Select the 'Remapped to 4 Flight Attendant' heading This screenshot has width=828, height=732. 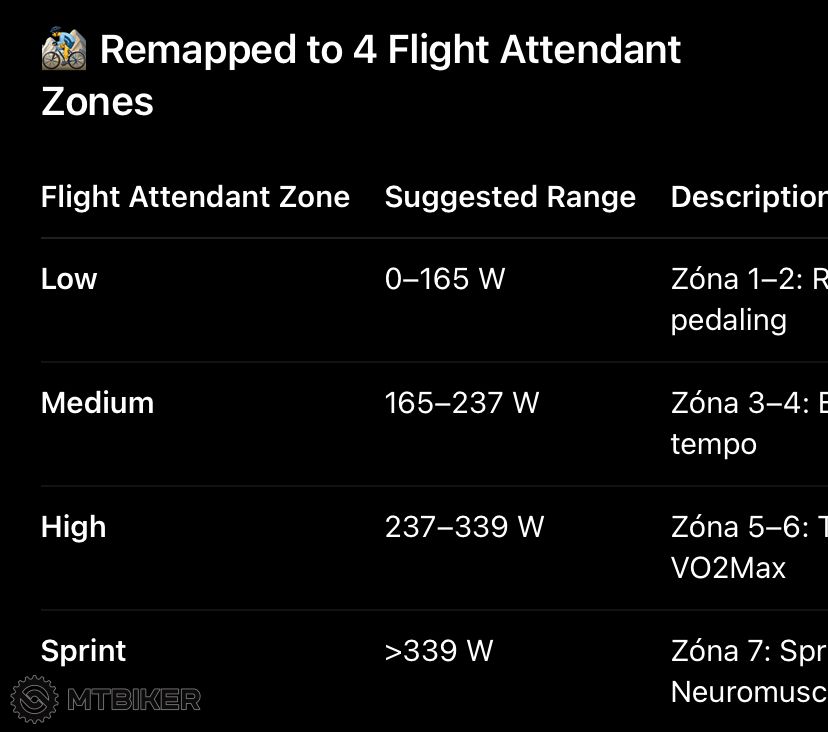[390, 49]
